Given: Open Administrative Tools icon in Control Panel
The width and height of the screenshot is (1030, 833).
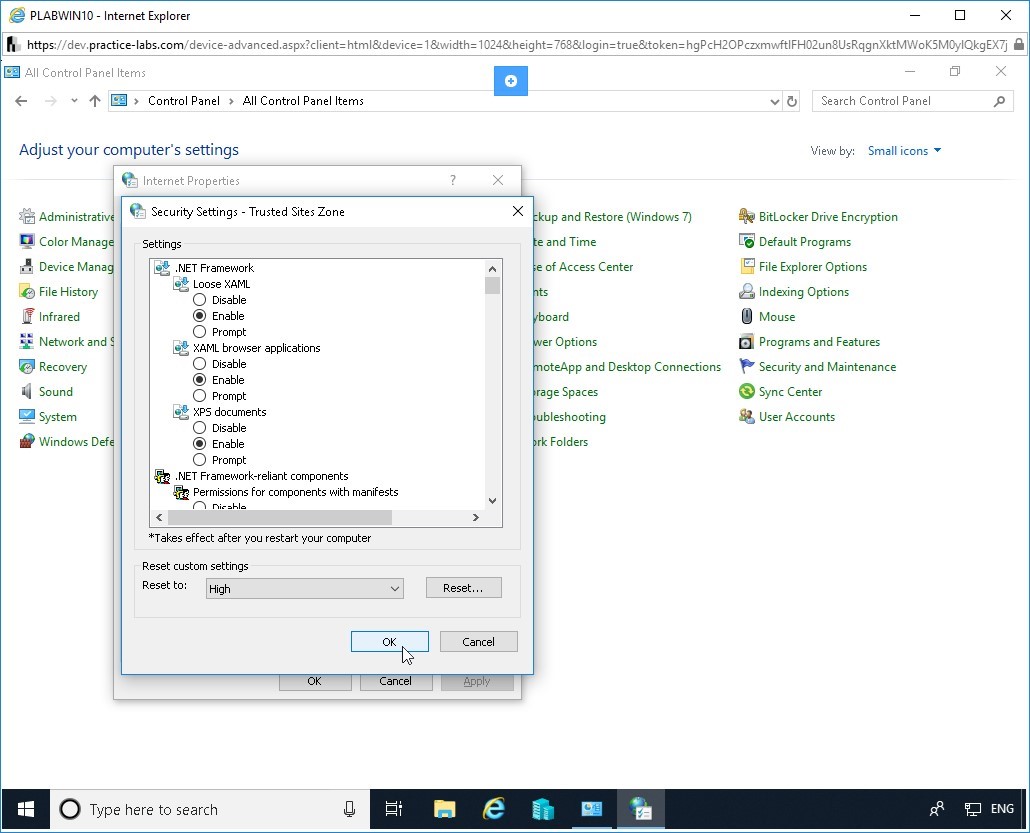Looking at the screenshot, I should click(27, 216).
